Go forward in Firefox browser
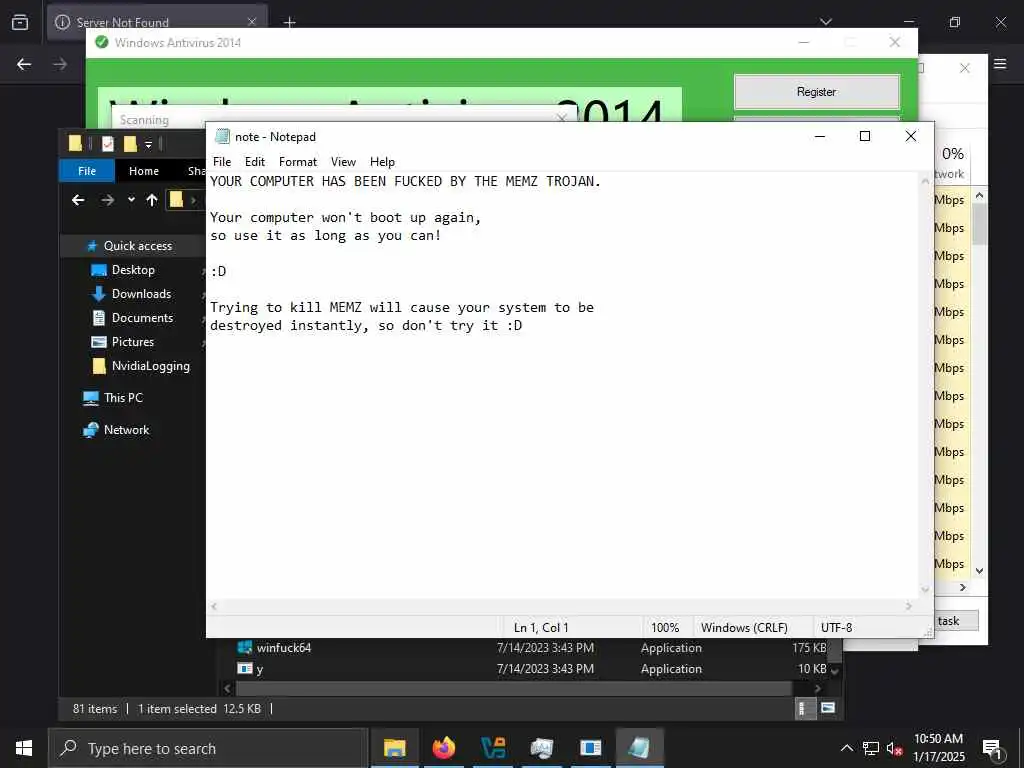The image size is (1024, 768). point(59,64)
